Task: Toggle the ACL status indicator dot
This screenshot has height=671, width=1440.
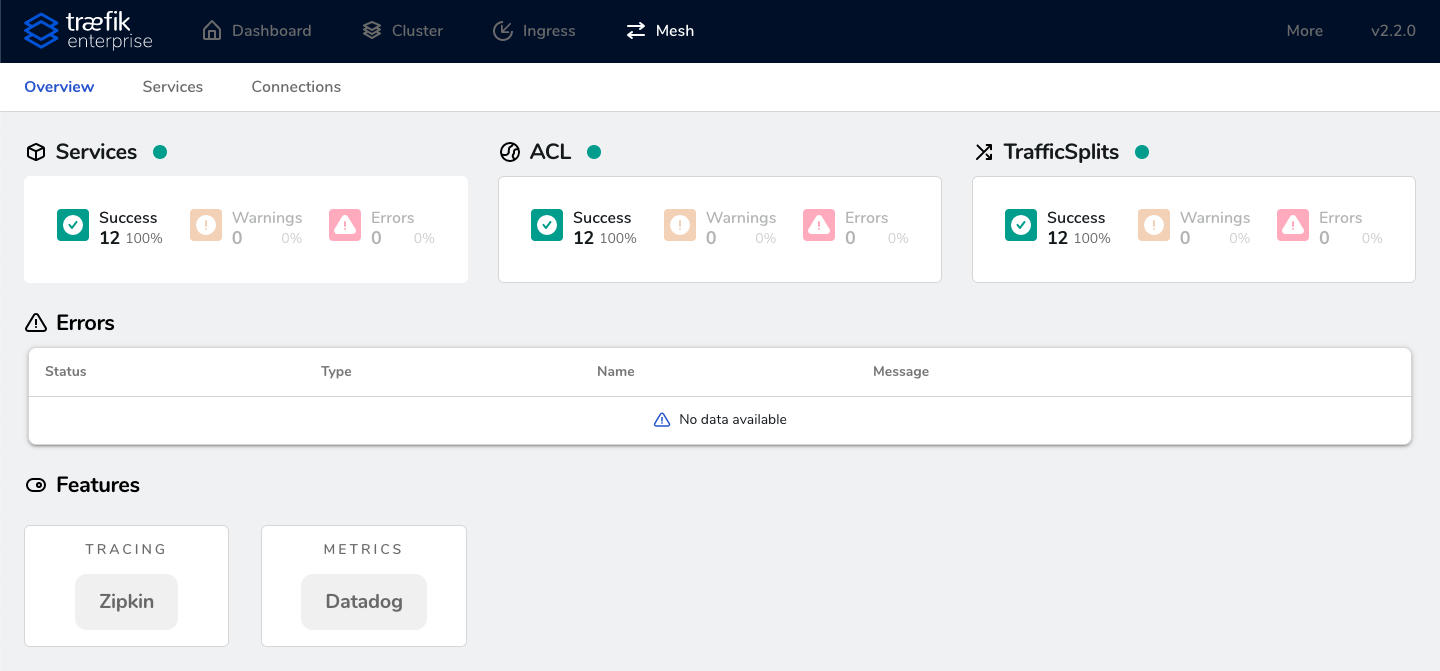Action: point(594,152)
